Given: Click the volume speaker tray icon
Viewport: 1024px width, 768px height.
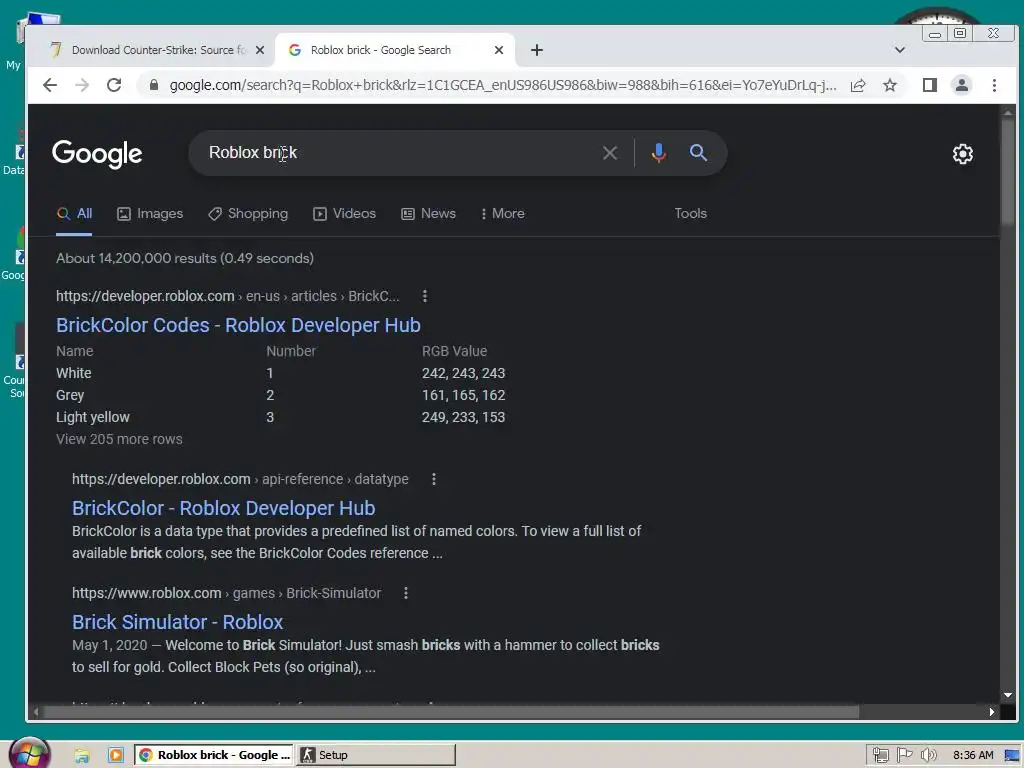Looking at the screenshot, I should [928, 756].
